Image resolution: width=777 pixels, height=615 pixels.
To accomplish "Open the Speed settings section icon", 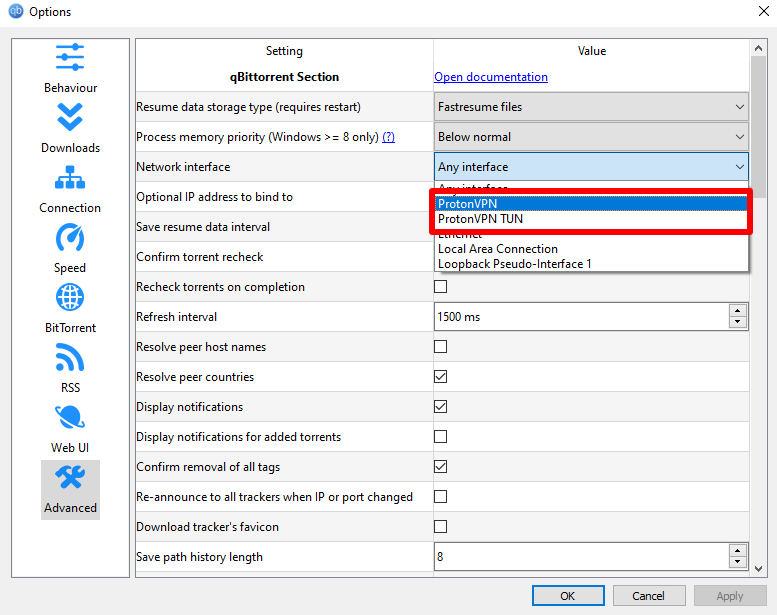I will pyautogui.click(x=70, y=237).
